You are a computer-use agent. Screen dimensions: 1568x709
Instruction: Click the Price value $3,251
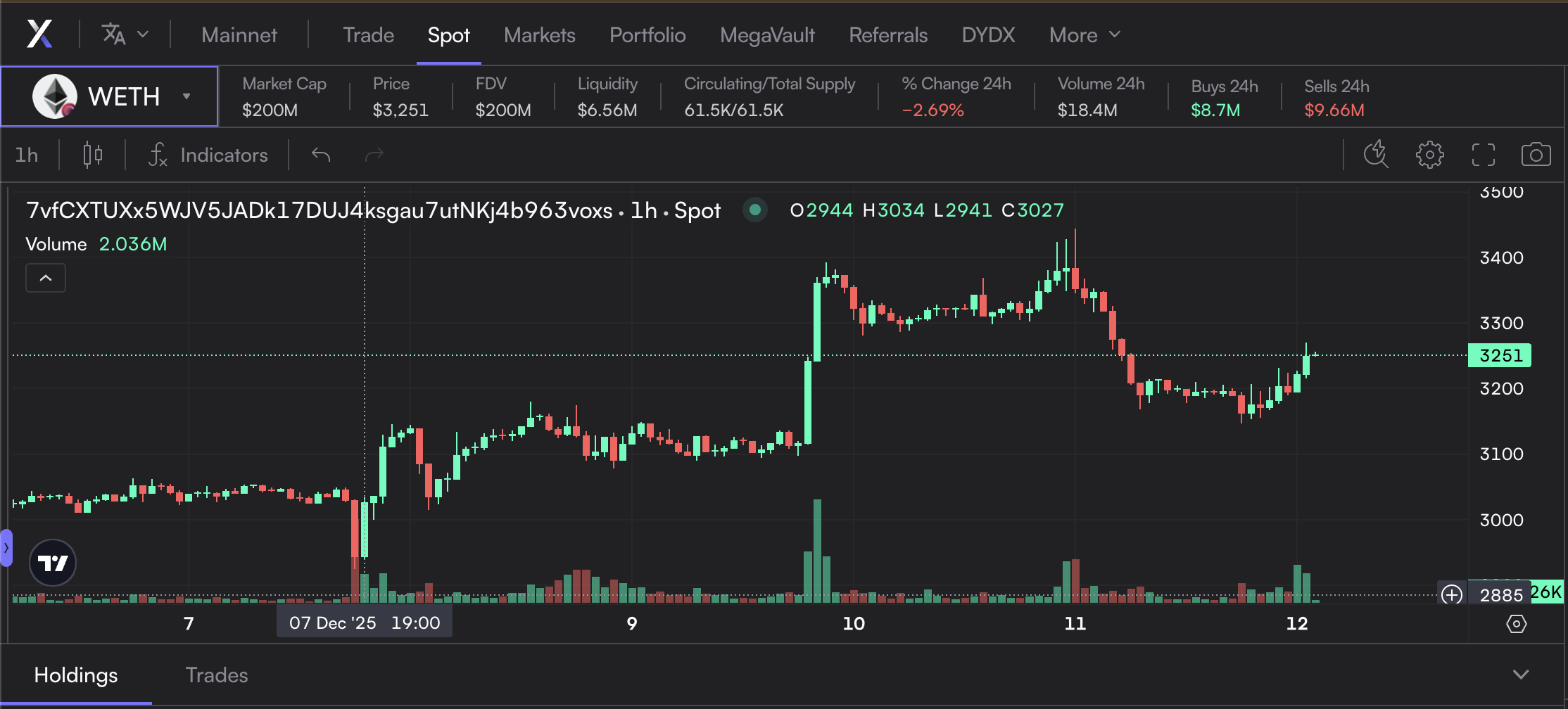[x=400, y=110]
